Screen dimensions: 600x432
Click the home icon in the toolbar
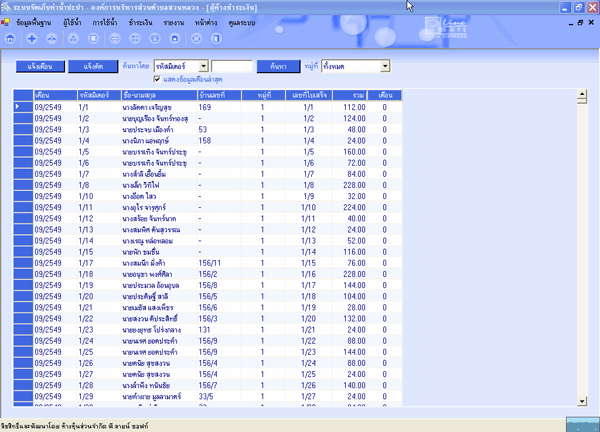10,38
